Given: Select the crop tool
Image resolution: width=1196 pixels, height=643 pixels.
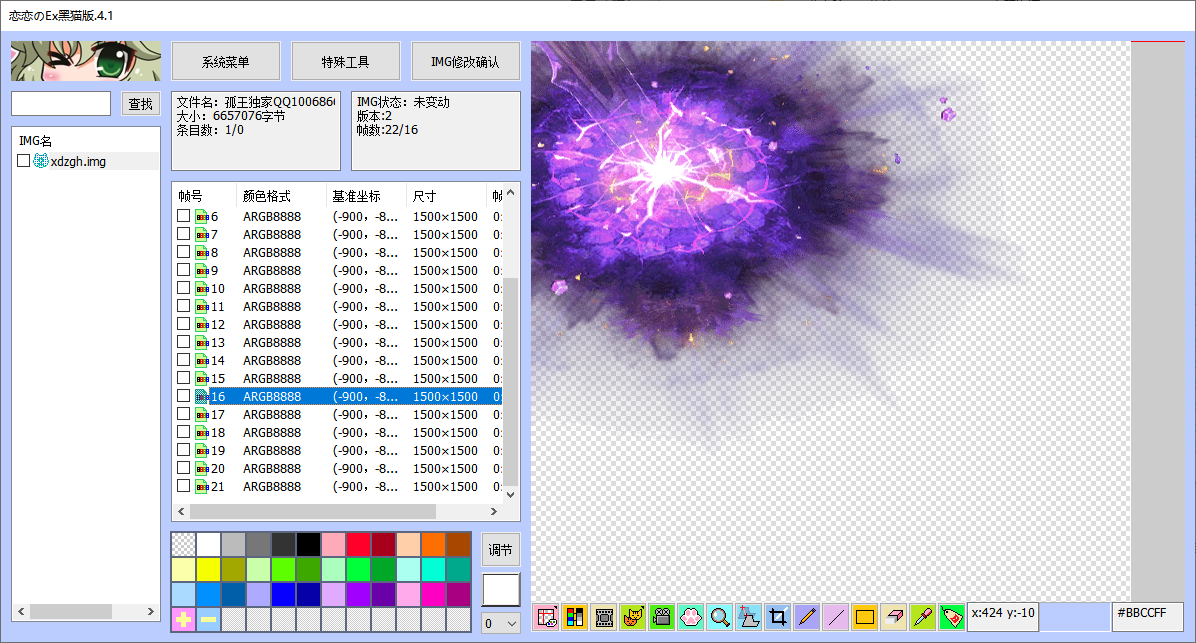Looking at the screenshot, I should (777, 616).
